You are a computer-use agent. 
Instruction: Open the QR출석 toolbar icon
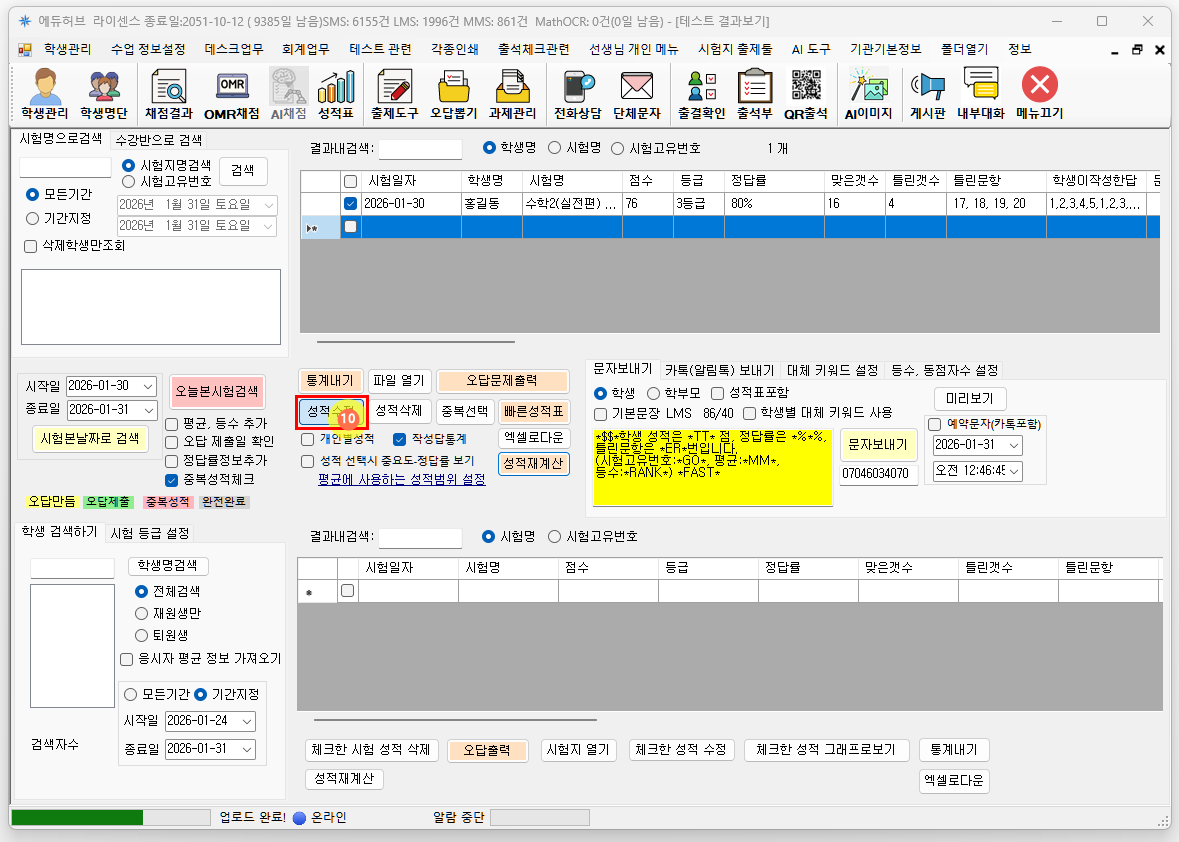(x=805, y=94)
